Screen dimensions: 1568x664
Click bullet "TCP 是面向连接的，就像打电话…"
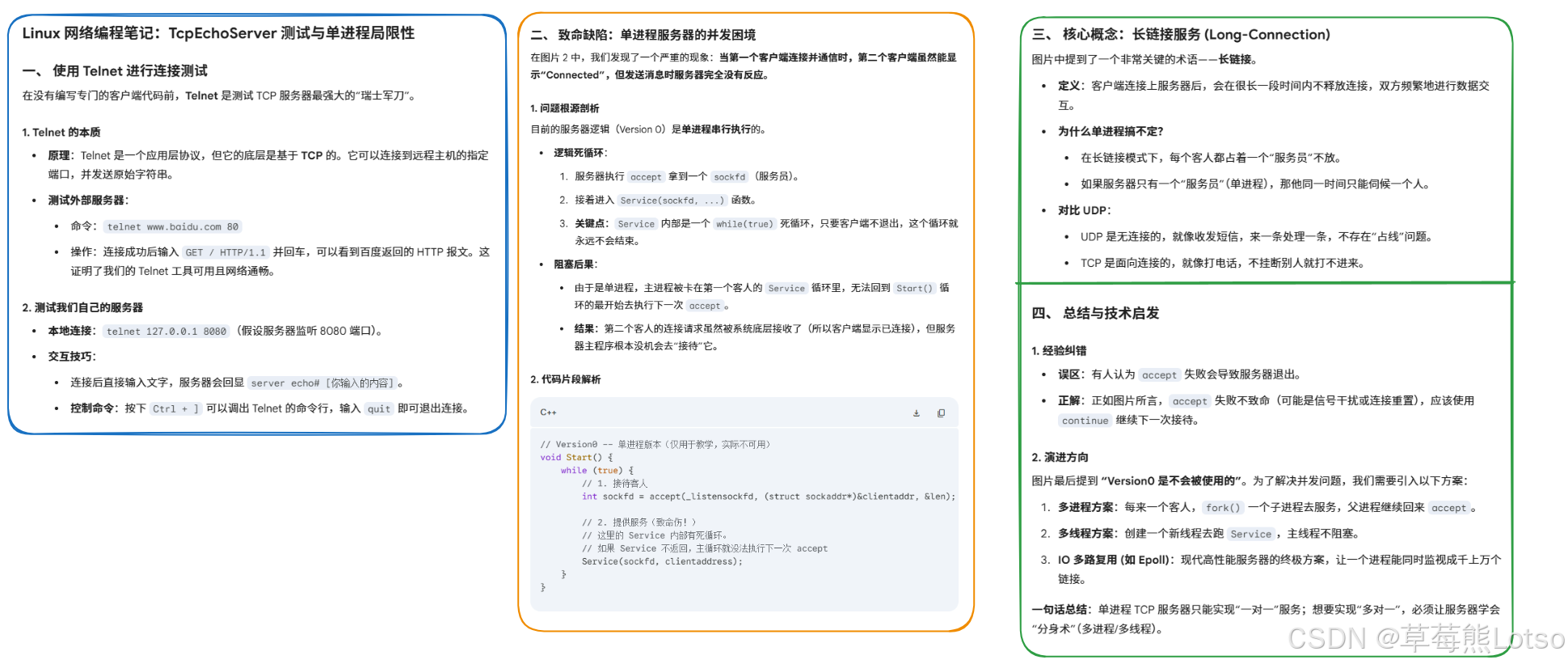pyautogui.click(x=1223, y=263)
